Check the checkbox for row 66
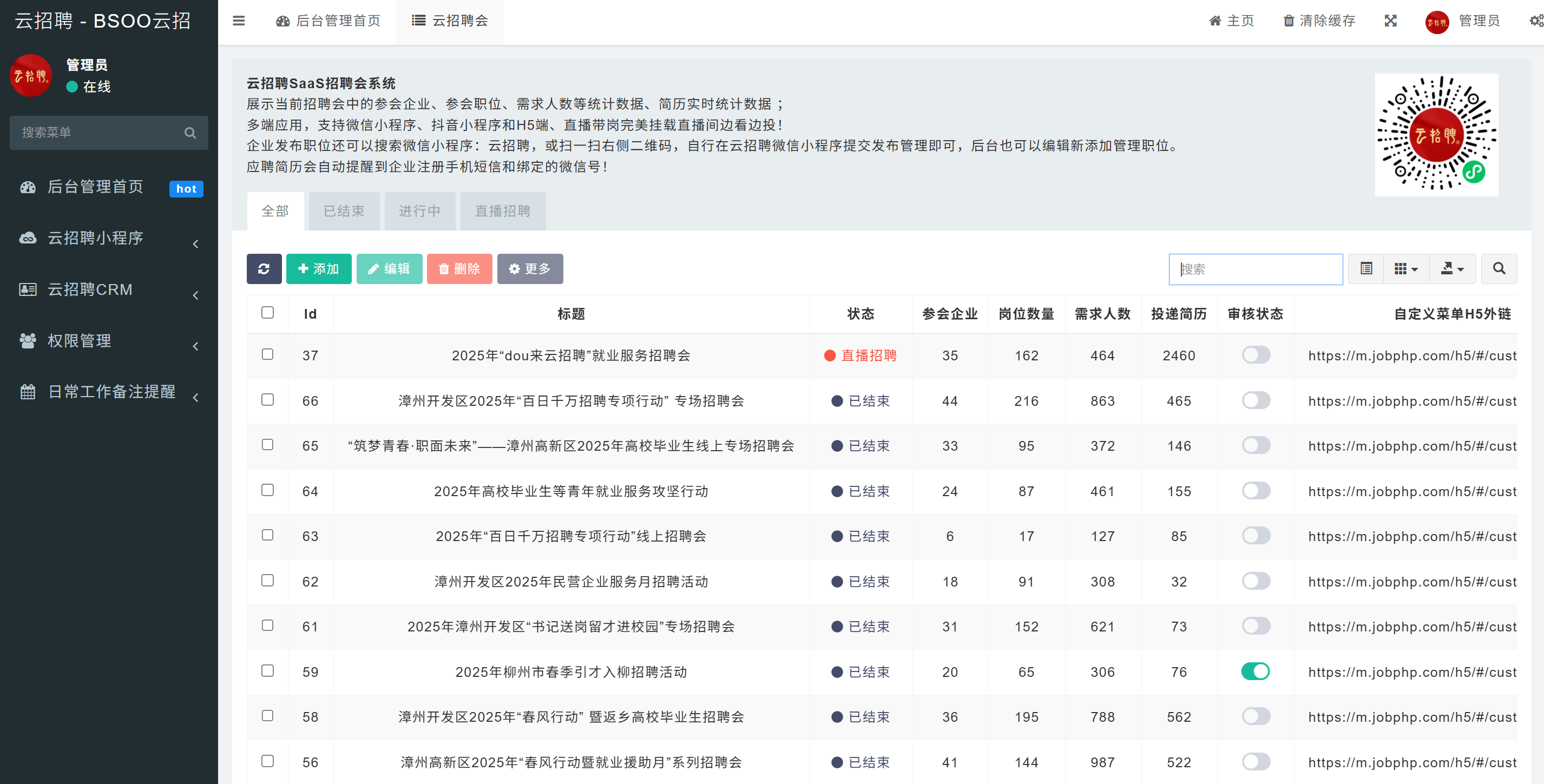Screen dimensions: 1544x784 coord(267,400)
